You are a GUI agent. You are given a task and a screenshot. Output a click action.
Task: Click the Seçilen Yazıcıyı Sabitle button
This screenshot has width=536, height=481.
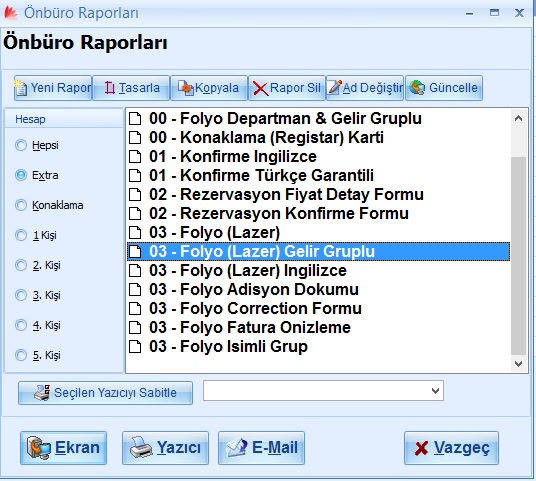[105, 393]
